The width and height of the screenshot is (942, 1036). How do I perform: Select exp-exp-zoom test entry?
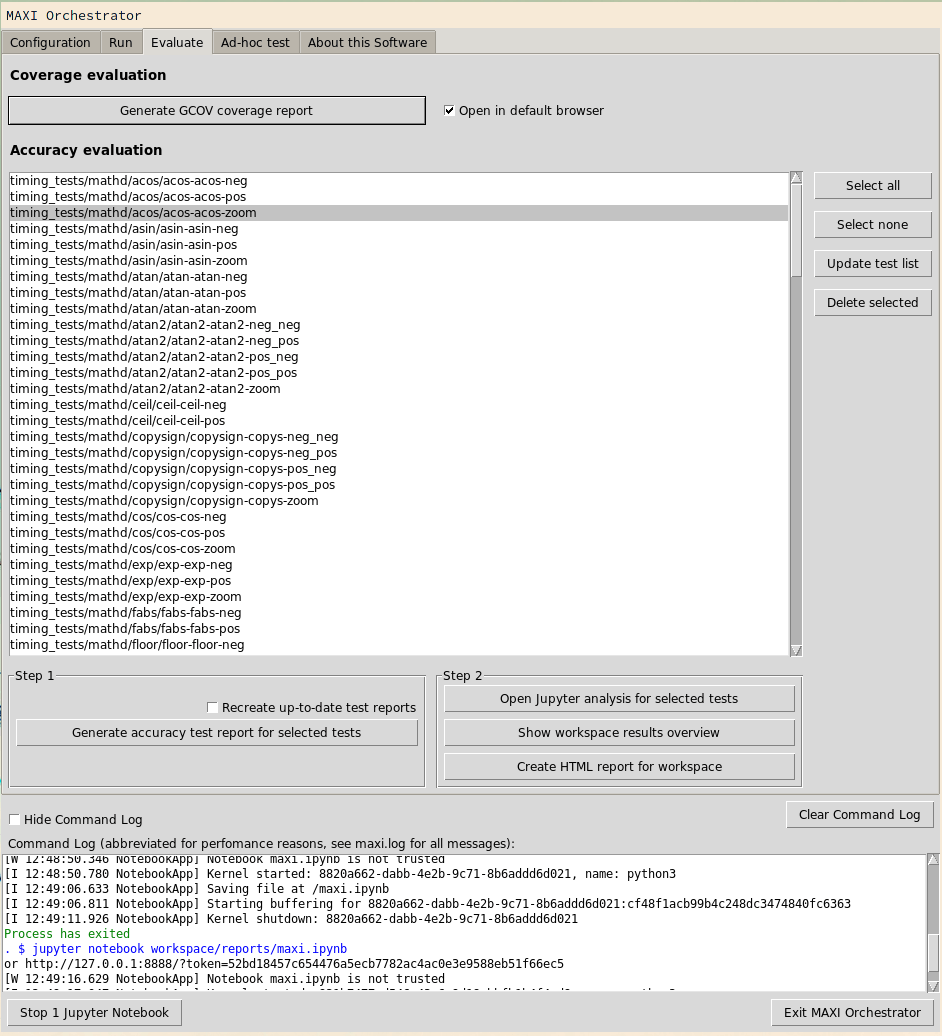point(399,597)
